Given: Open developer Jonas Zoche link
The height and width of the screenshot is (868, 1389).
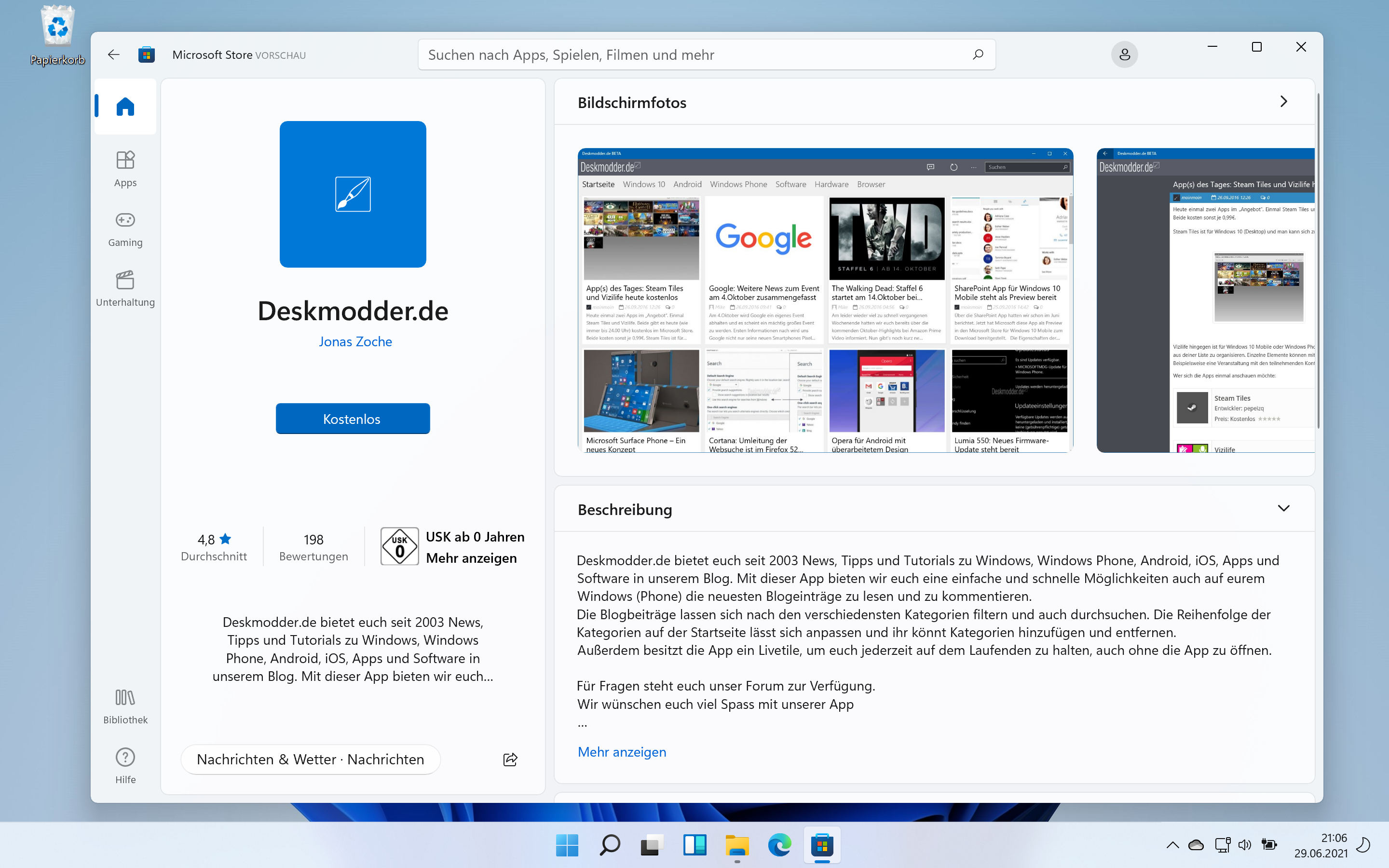Looking at the screenshot, I should pyautogui.click(x=355, y=341).
